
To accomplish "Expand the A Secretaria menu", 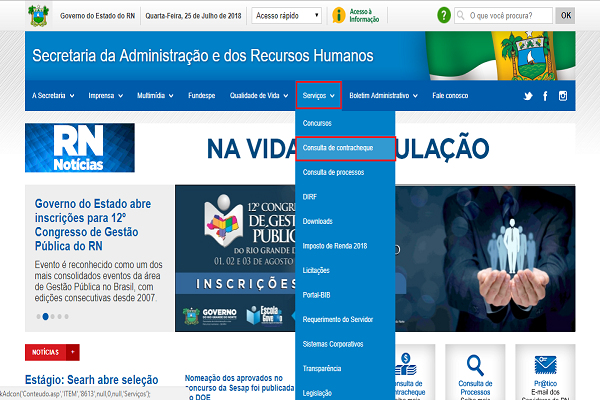I will [x=53, y=96].
